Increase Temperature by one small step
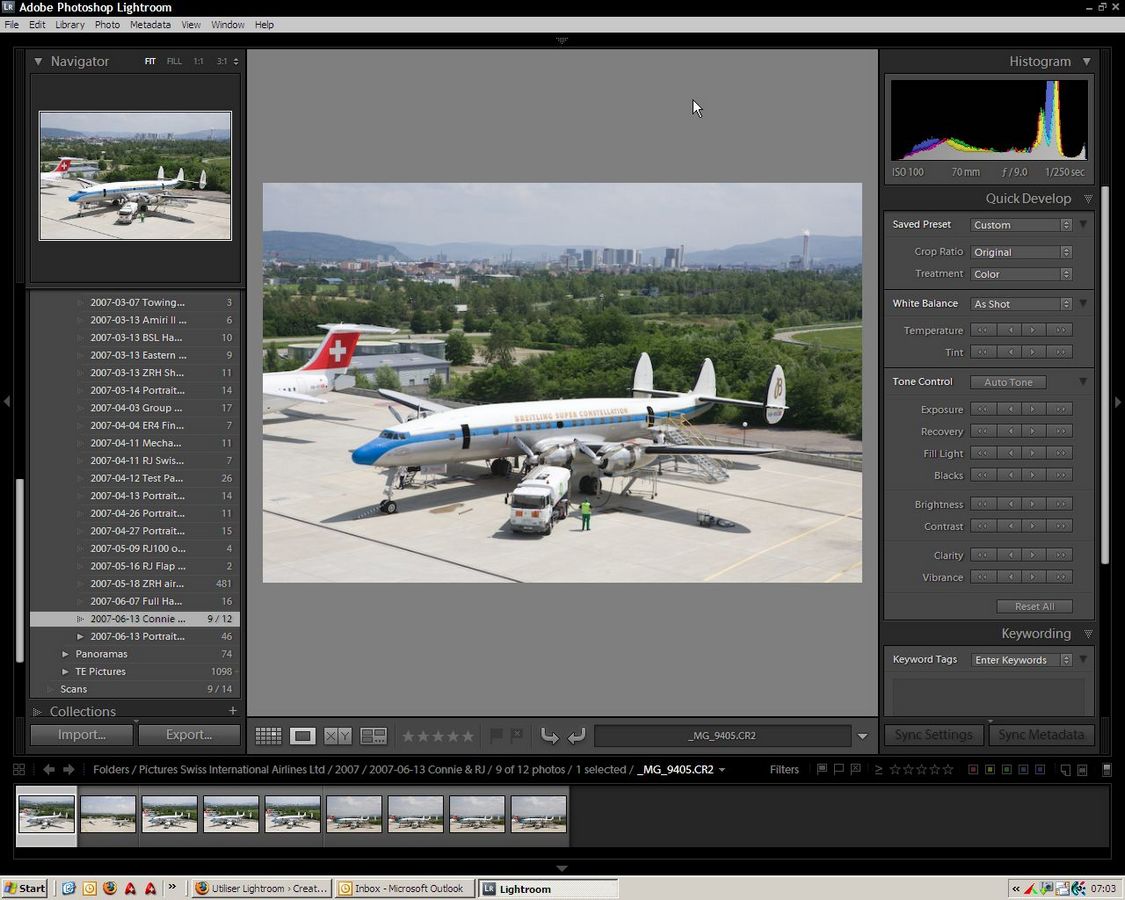This screenshot has height=900, width=1125. point(1033,330)
